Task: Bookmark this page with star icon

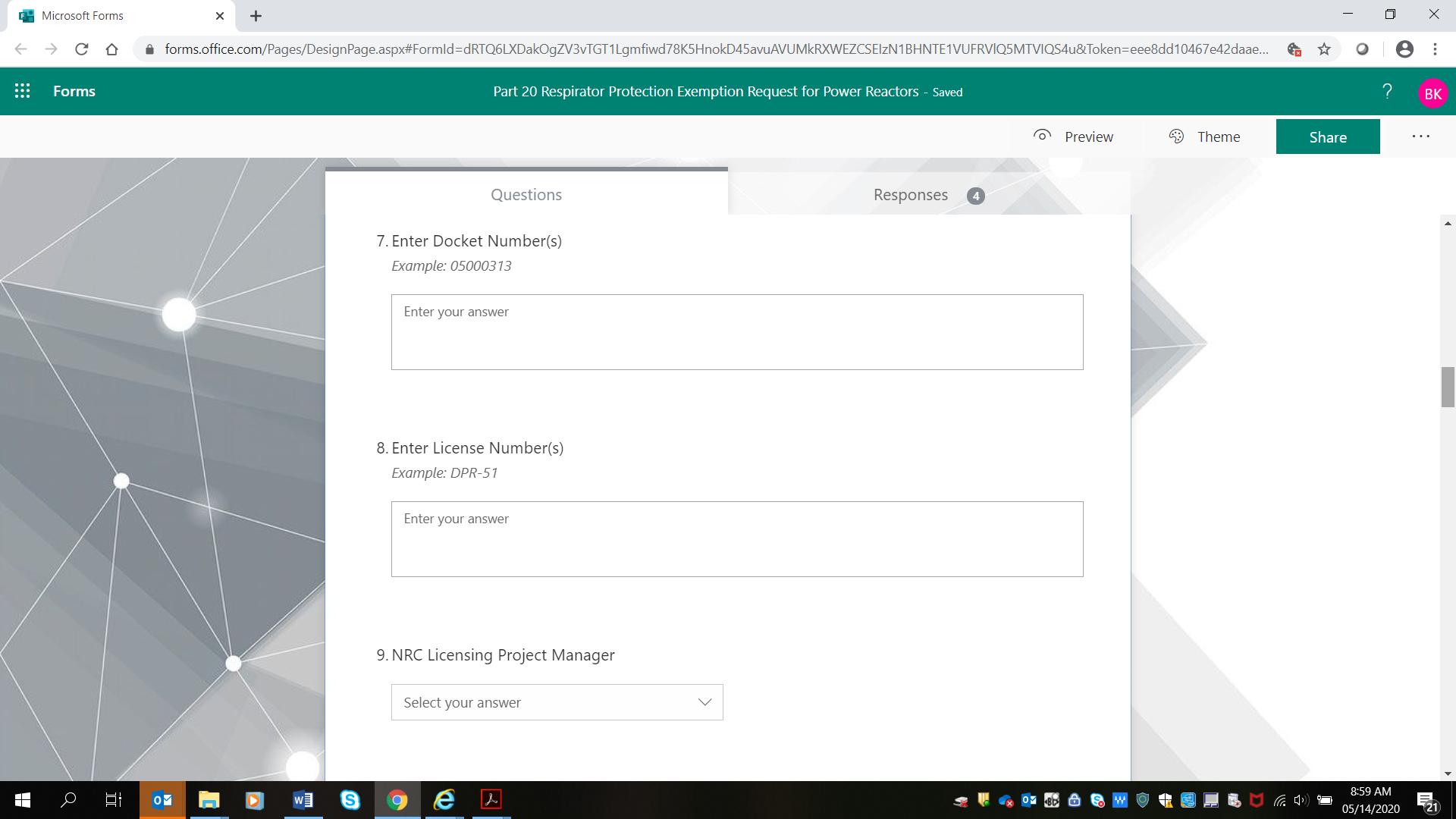Action: [x=1324, y=49]
